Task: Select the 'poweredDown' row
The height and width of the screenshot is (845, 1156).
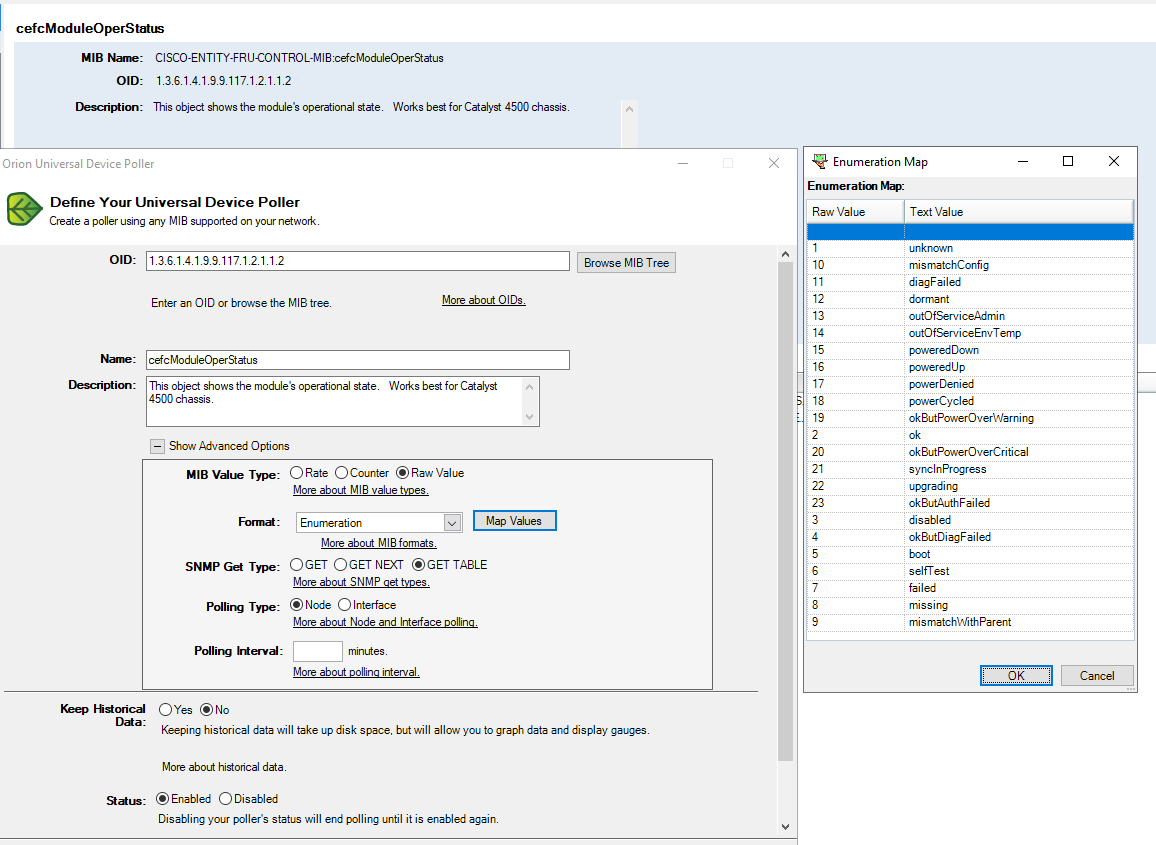Action: (x=970, y=350)
